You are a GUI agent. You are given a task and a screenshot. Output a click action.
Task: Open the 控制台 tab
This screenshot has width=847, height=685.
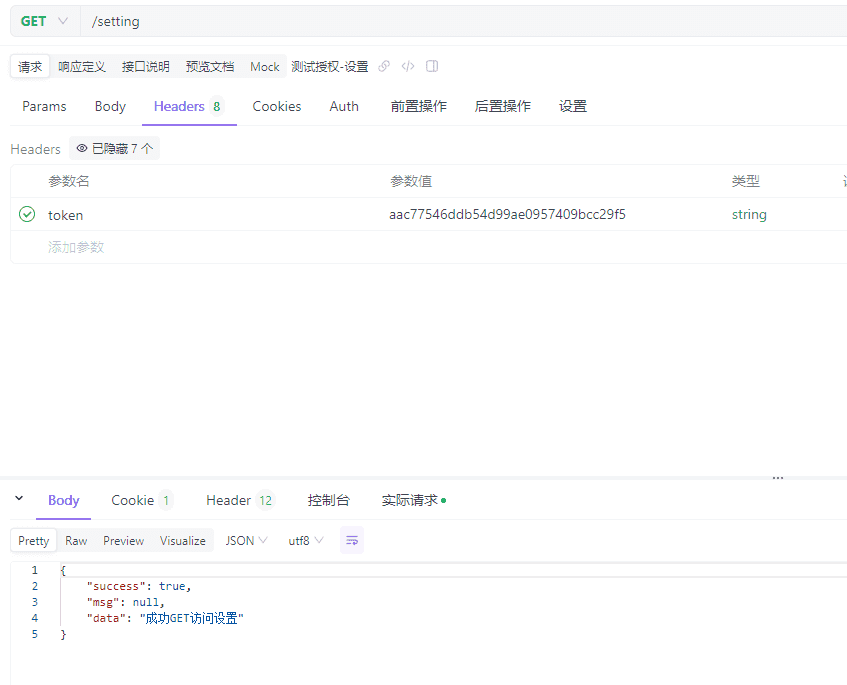point(328,500)
